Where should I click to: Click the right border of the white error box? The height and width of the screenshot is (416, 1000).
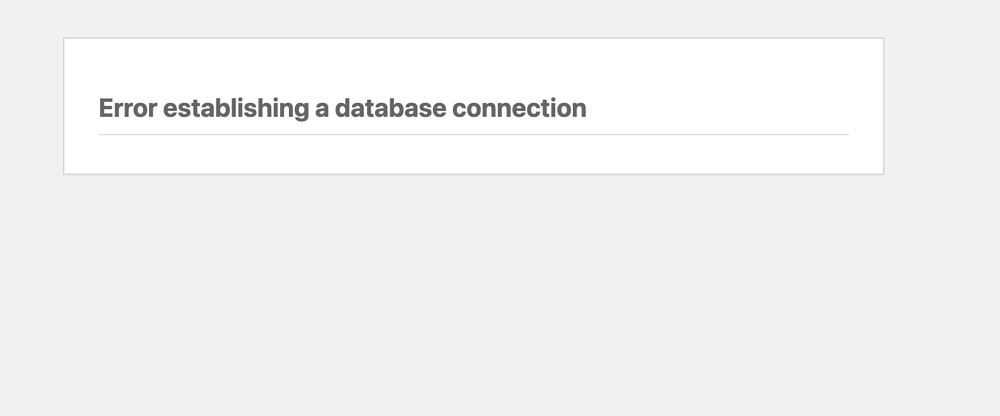(883, 106)
